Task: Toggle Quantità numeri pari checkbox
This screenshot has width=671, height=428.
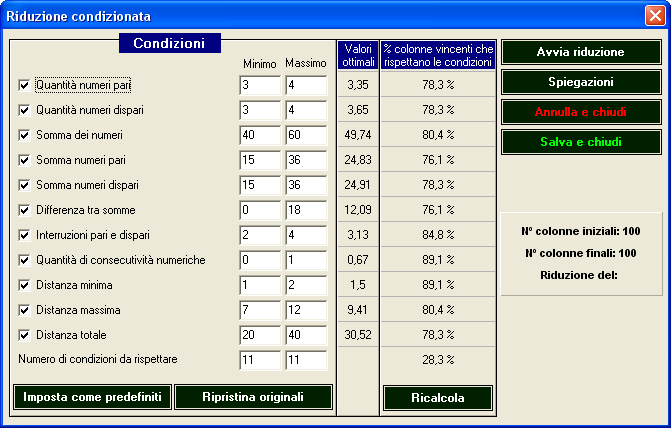Action: coord(25,85)
